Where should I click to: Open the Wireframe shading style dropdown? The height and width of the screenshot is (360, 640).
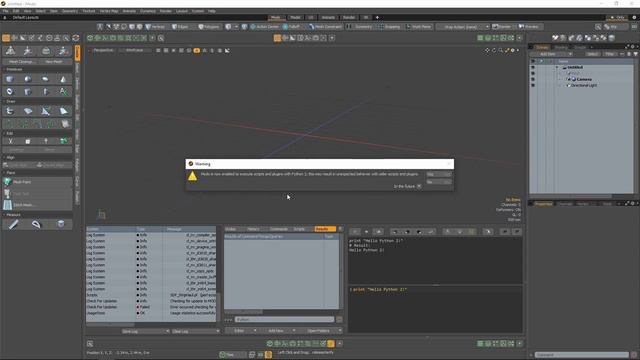pyautogui.click(x=134, y=50)
